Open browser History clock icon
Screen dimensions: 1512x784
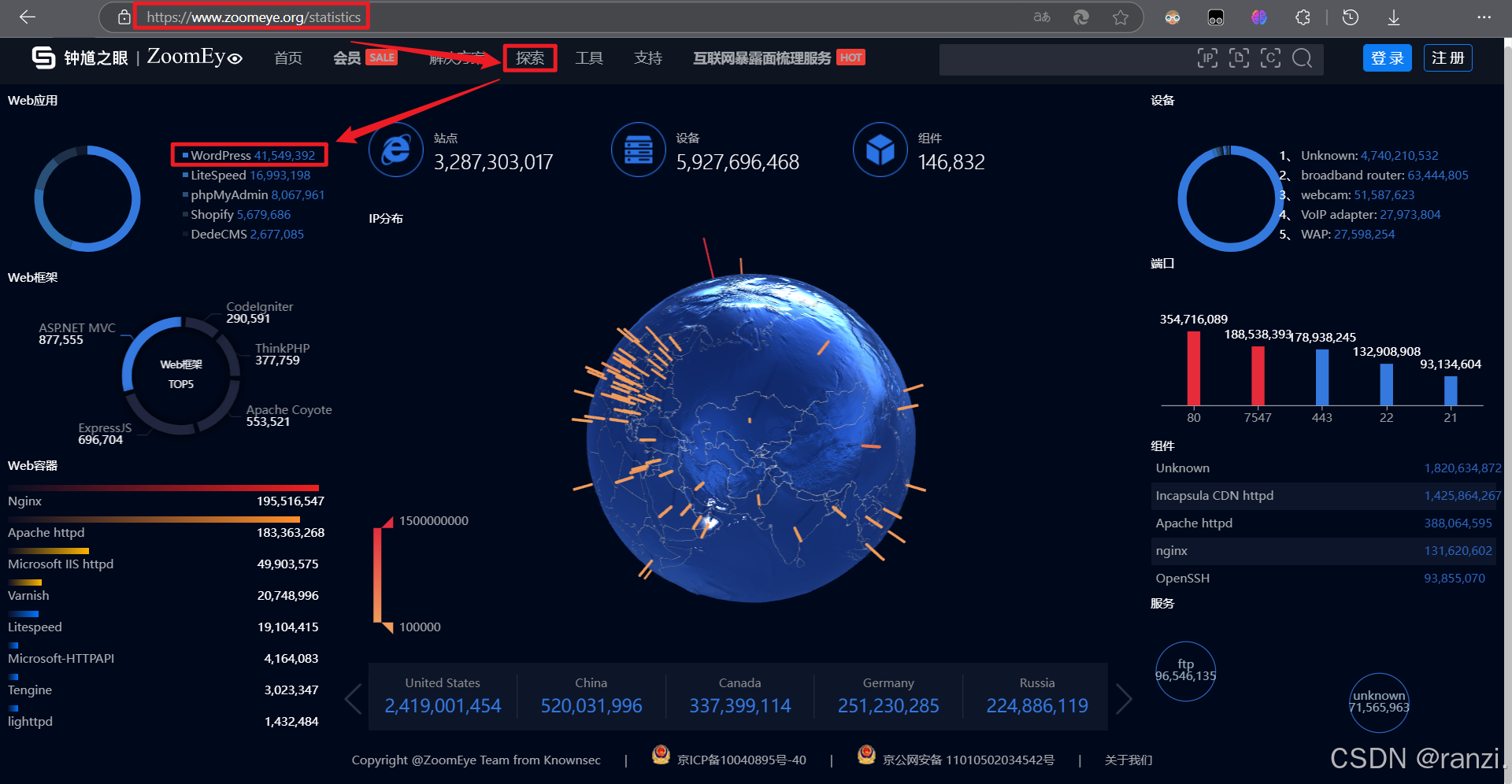tap(1351, 17)
